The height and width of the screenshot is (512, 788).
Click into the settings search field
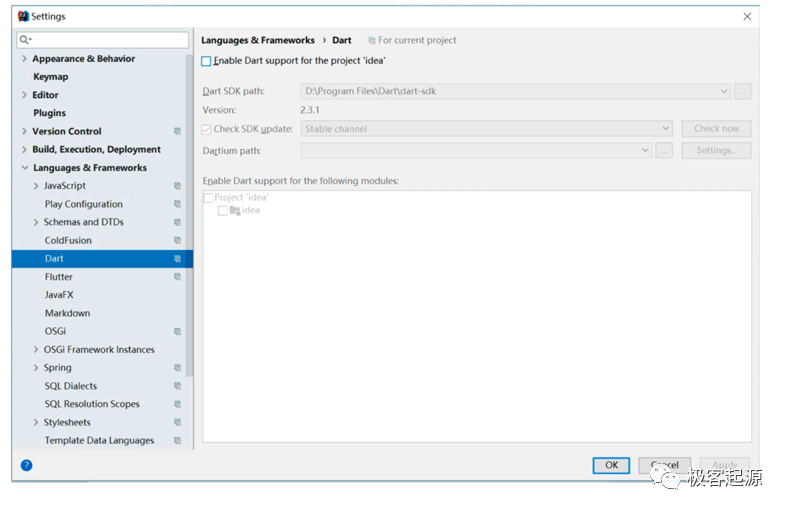pyautogui.click(x=103, y=40)
